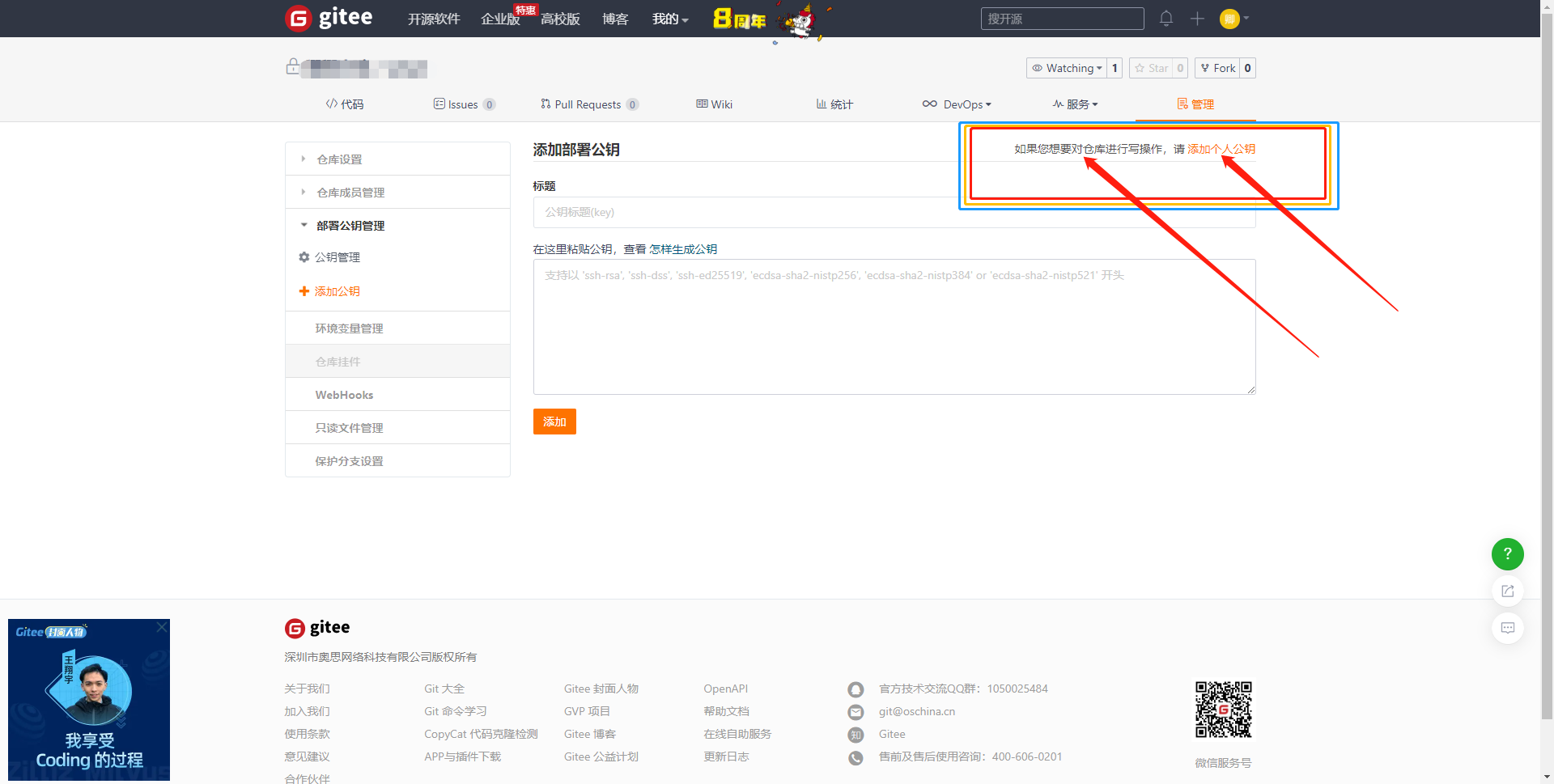Viewport: 1554px width, 784px height.
Task: Switch to the Issues tab
Action: point(464,104)
